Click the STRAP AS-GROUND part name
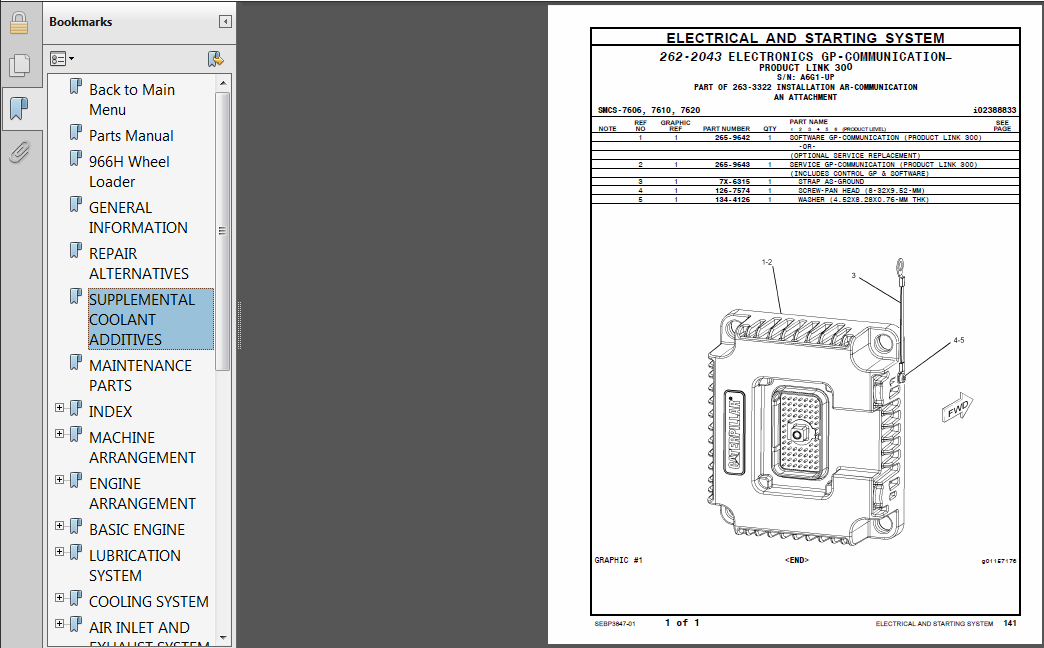This screenshot has width=1044, height=648. (x=830, y=182)
